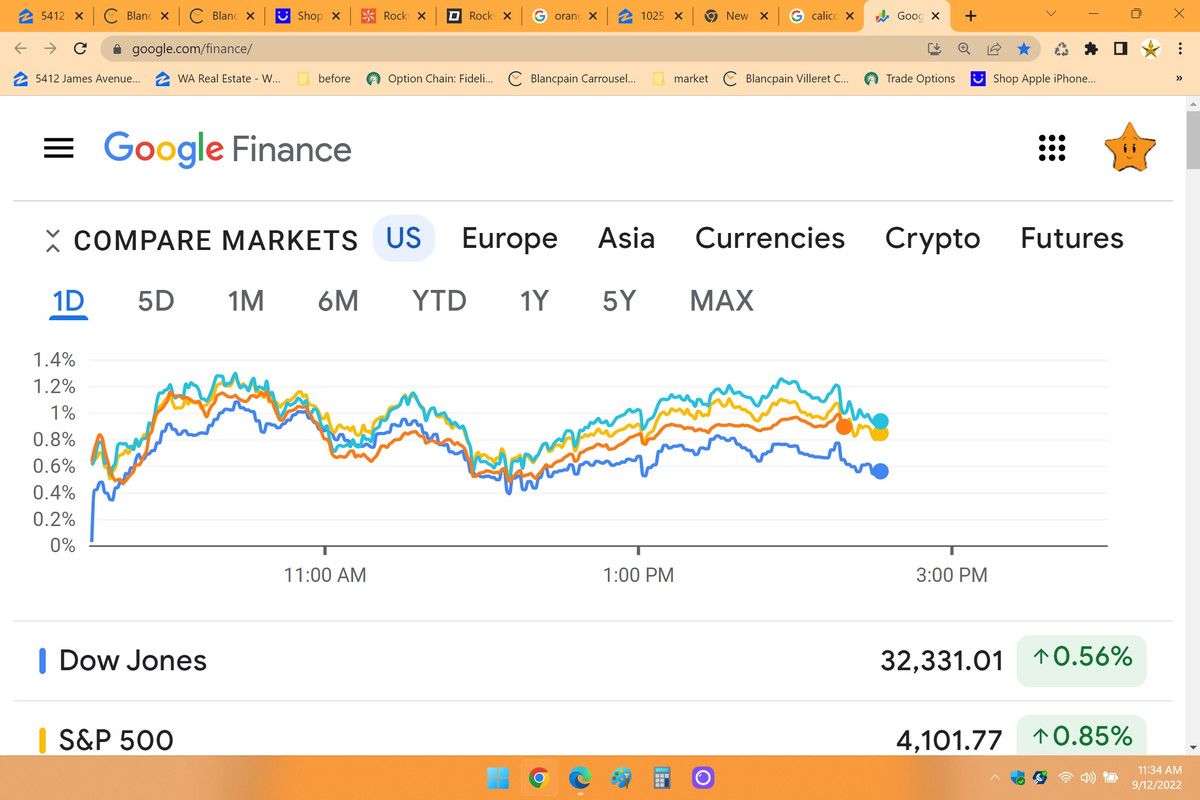Click the Google Finance logo
This screenshot has height=800, width=1200.
228,149
